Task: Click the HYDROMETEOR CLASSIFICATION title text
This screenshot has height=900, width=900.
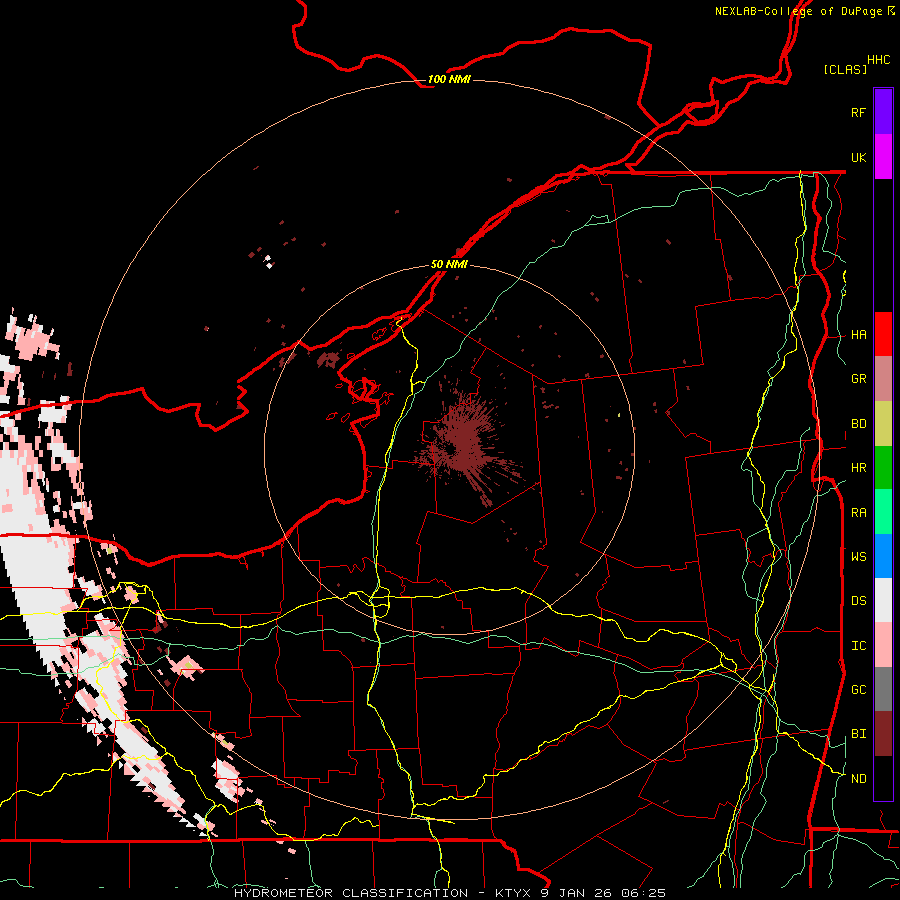Action: pos(351,893)
